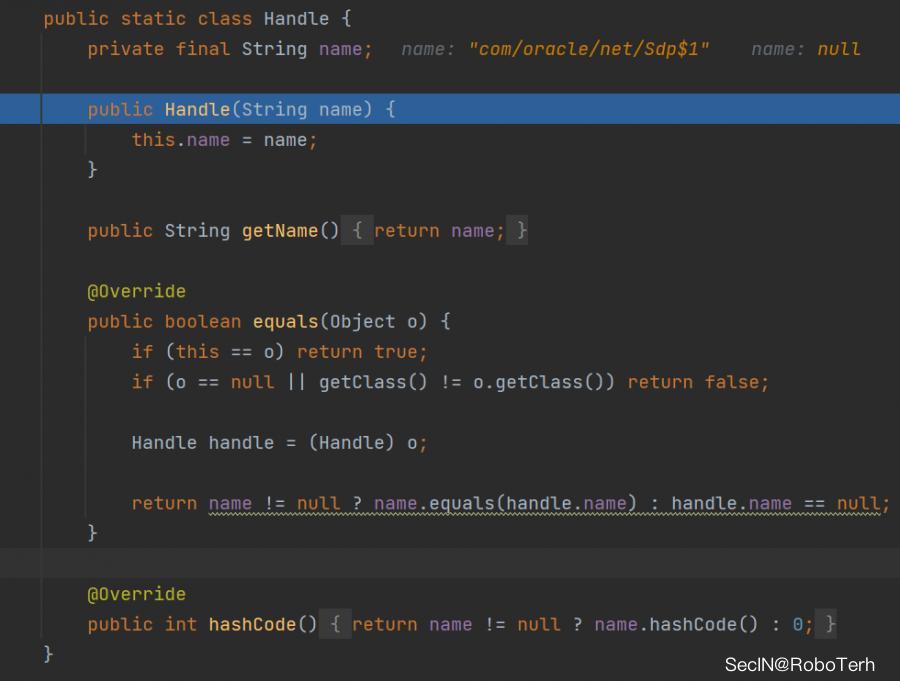Place cursor on equals method name declaration
This screenshot has height=681, width=900.
[285, 322]
